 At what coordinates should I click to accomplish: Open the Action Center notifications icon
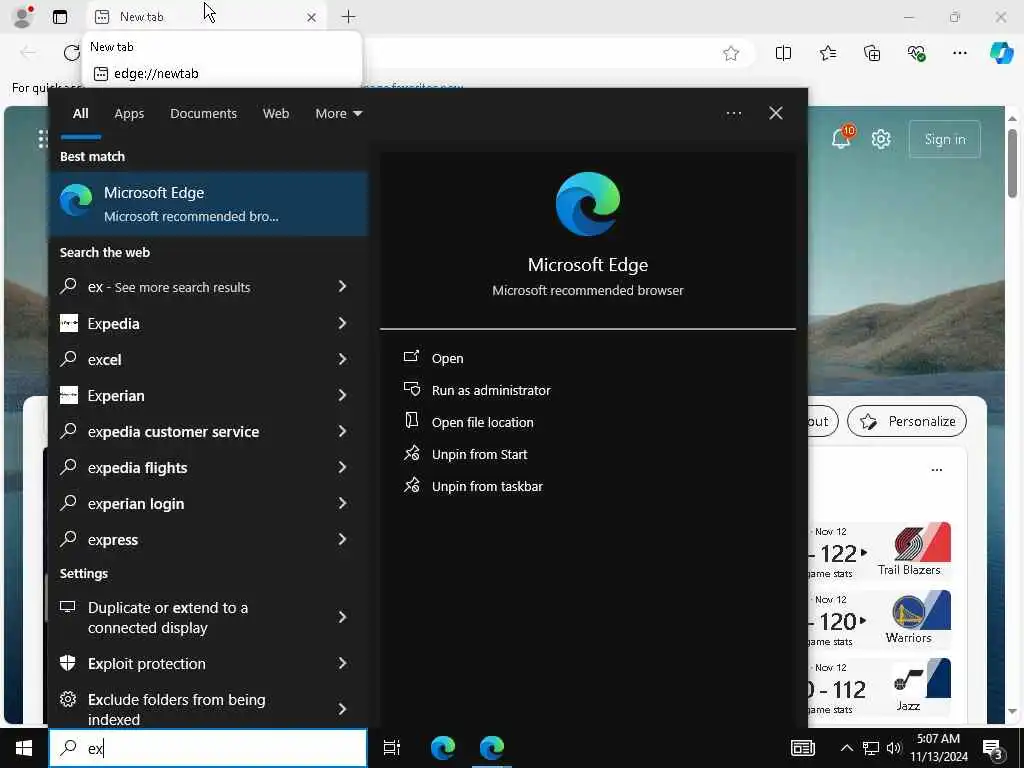pos(993,750)
